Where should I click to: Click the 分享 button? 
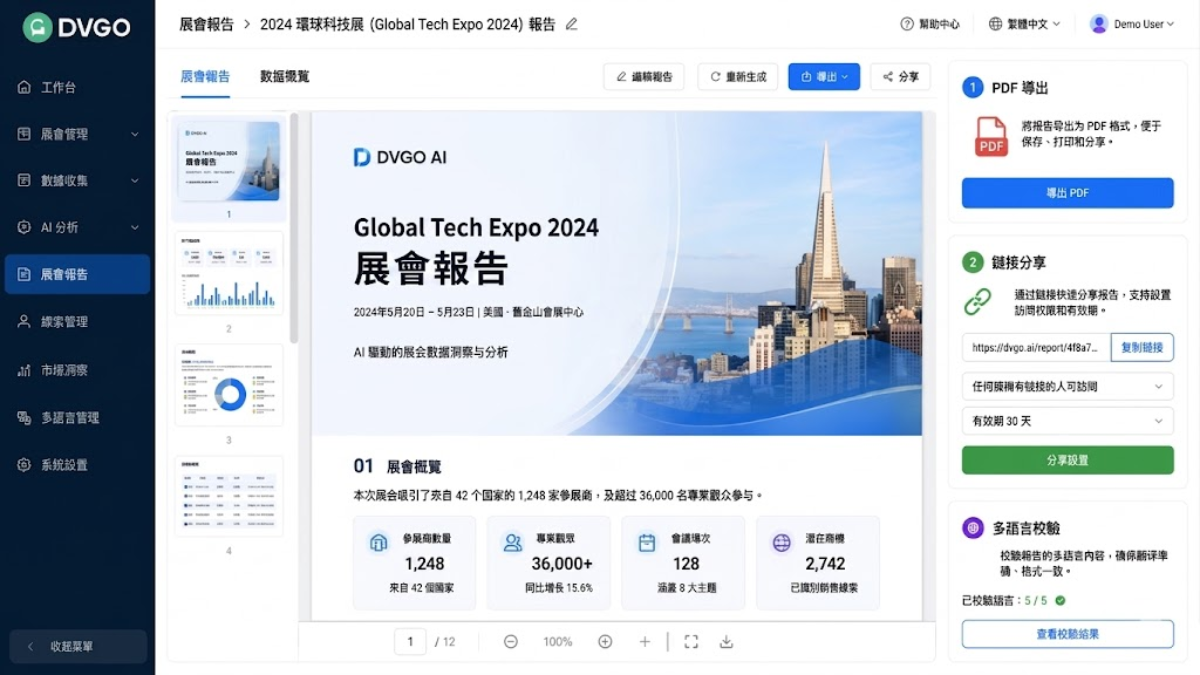coord(900,77)
